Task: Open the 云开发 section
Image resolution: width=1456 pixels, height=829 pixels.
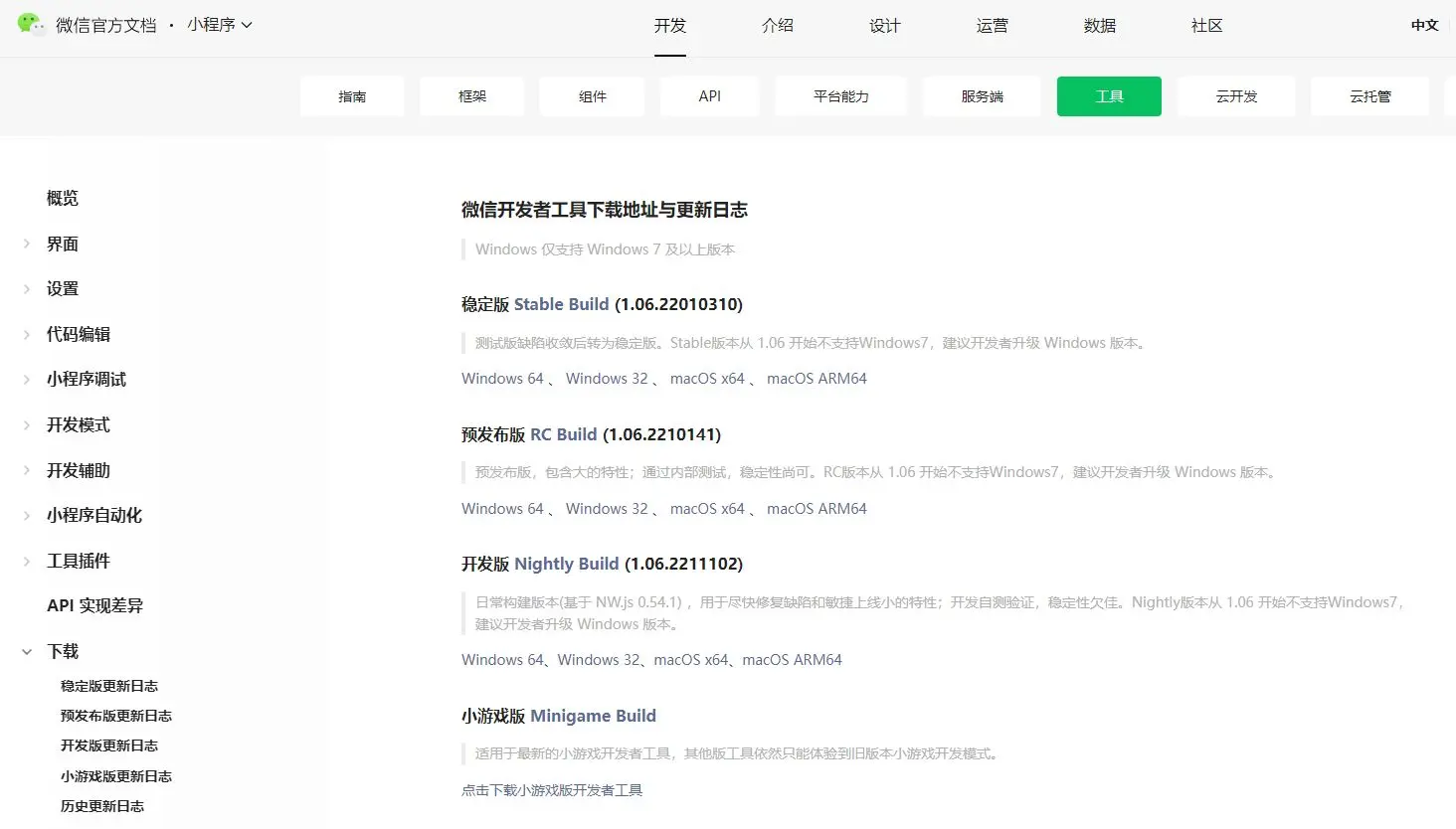Action: click(1236, 95)
